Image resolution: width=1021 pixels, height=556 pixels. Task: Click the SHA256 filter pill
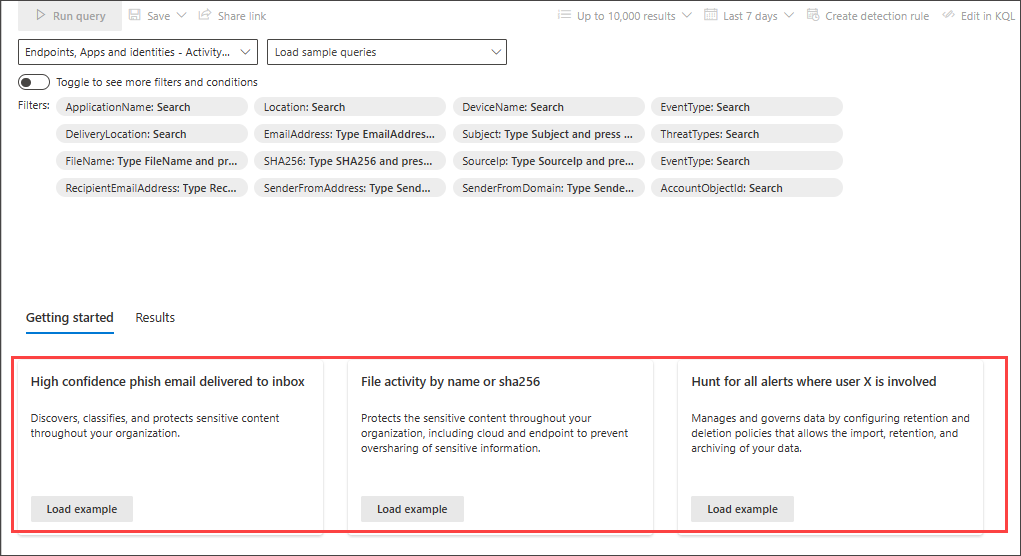coord(350,161)
